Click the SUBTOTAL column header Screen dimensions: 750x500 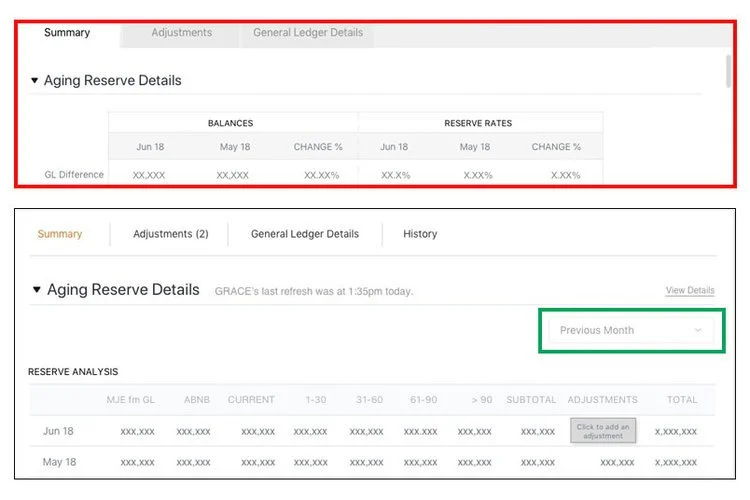pyautogui.click(x=531, y=400)
